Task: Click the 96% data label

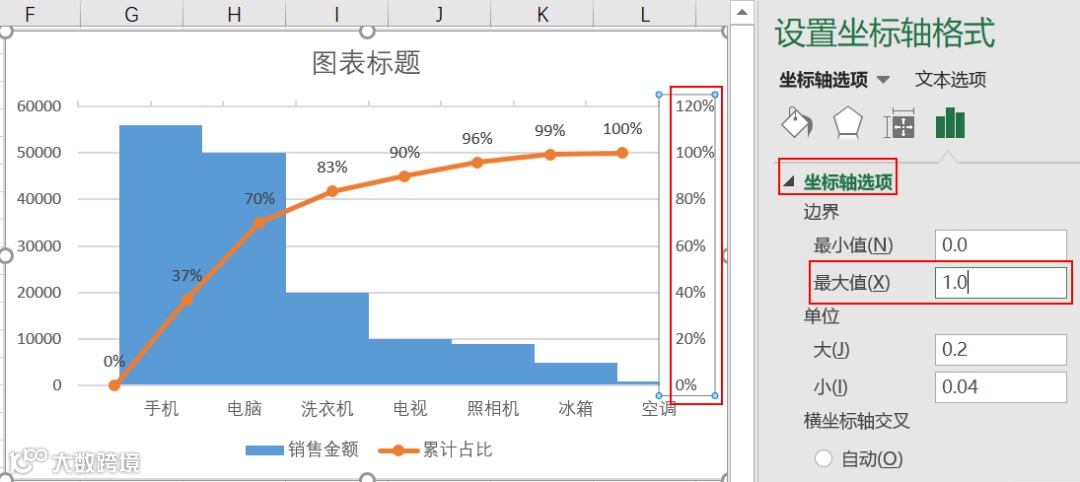Action: 477,138
